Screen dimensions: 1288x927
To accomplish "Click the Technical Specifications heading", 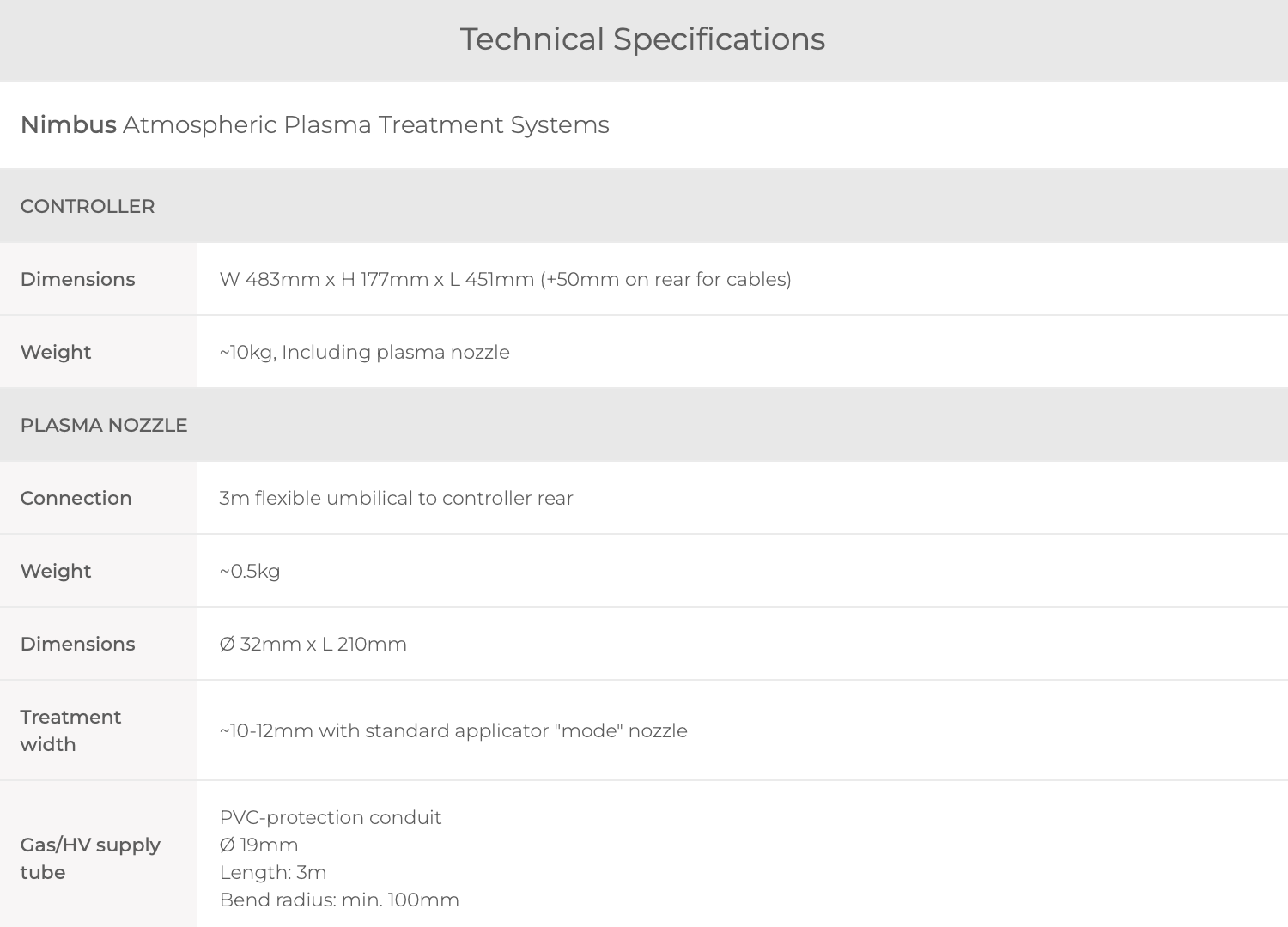I will (x=642, y=39).
